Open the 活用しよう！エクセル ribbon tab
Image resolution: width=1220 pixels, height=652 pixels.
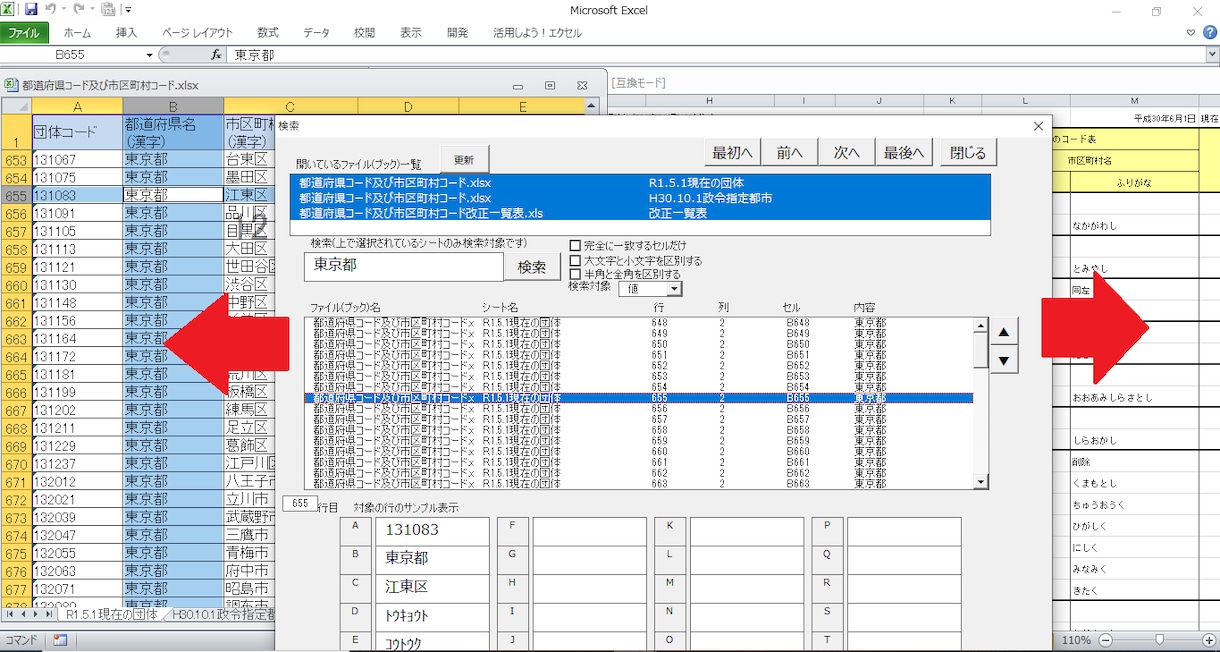[537, 33]
